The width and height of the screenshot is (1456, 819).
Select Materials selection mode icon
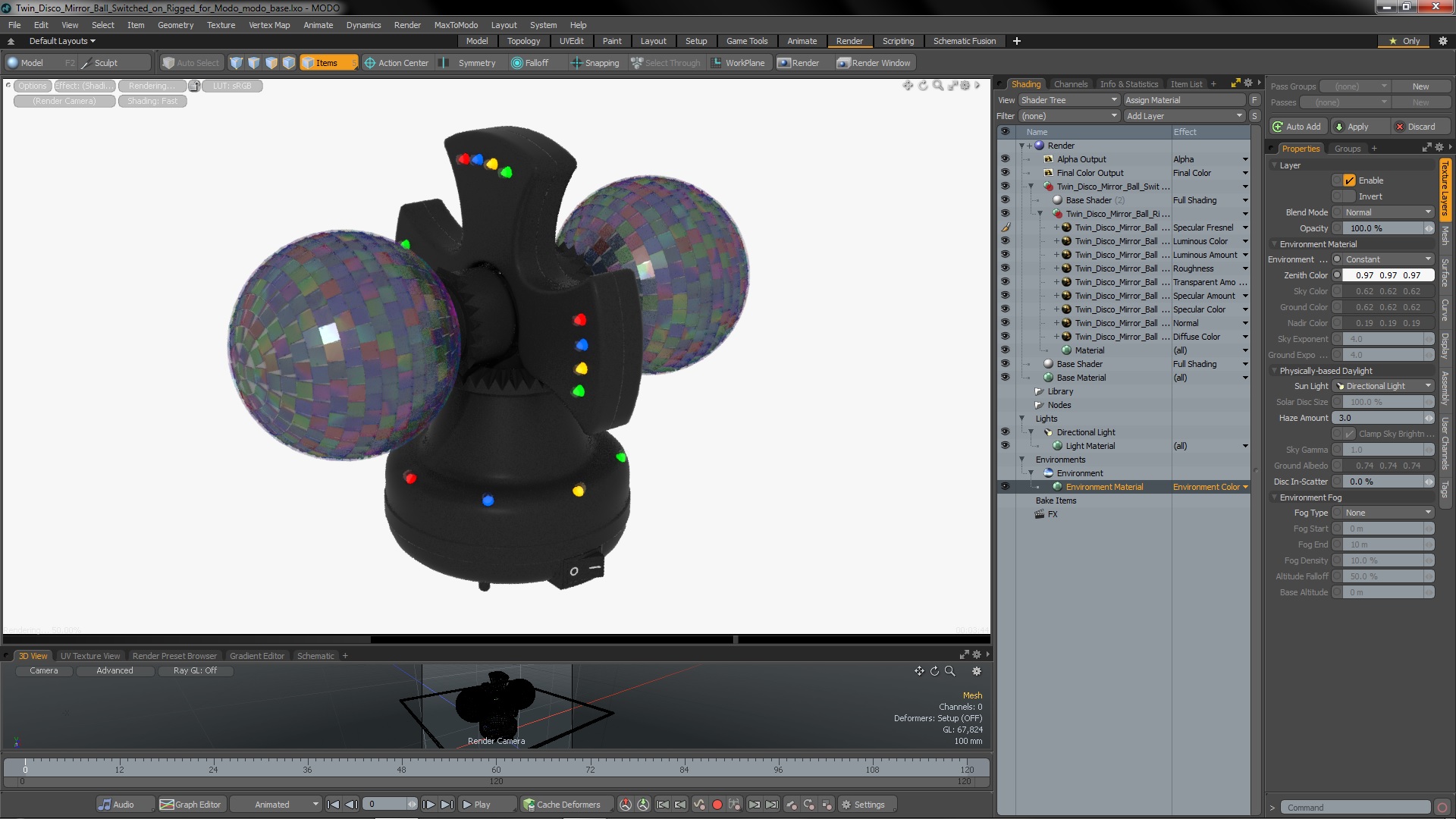(289, 63)
